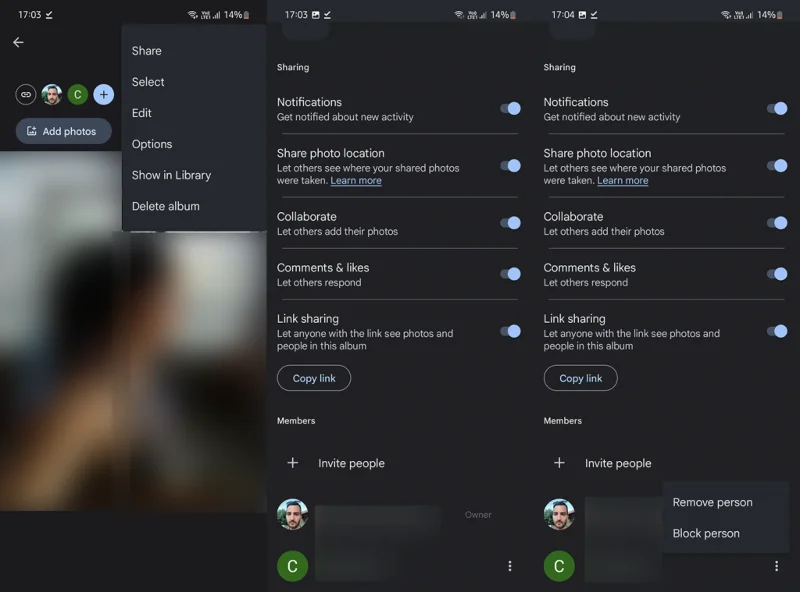Toggle Comments & likes in right screen
The width and height of the screenshot is (800, 592).
coord(777,274)
